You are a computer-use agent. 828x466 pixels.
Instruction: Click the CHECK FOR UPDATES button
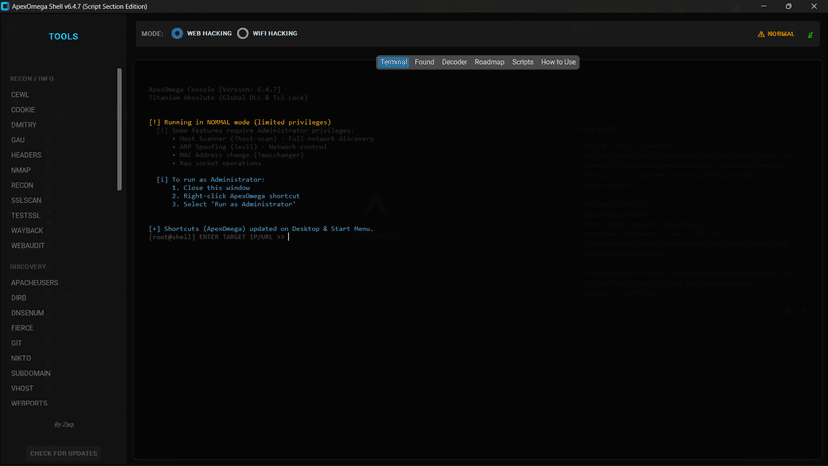63,453
